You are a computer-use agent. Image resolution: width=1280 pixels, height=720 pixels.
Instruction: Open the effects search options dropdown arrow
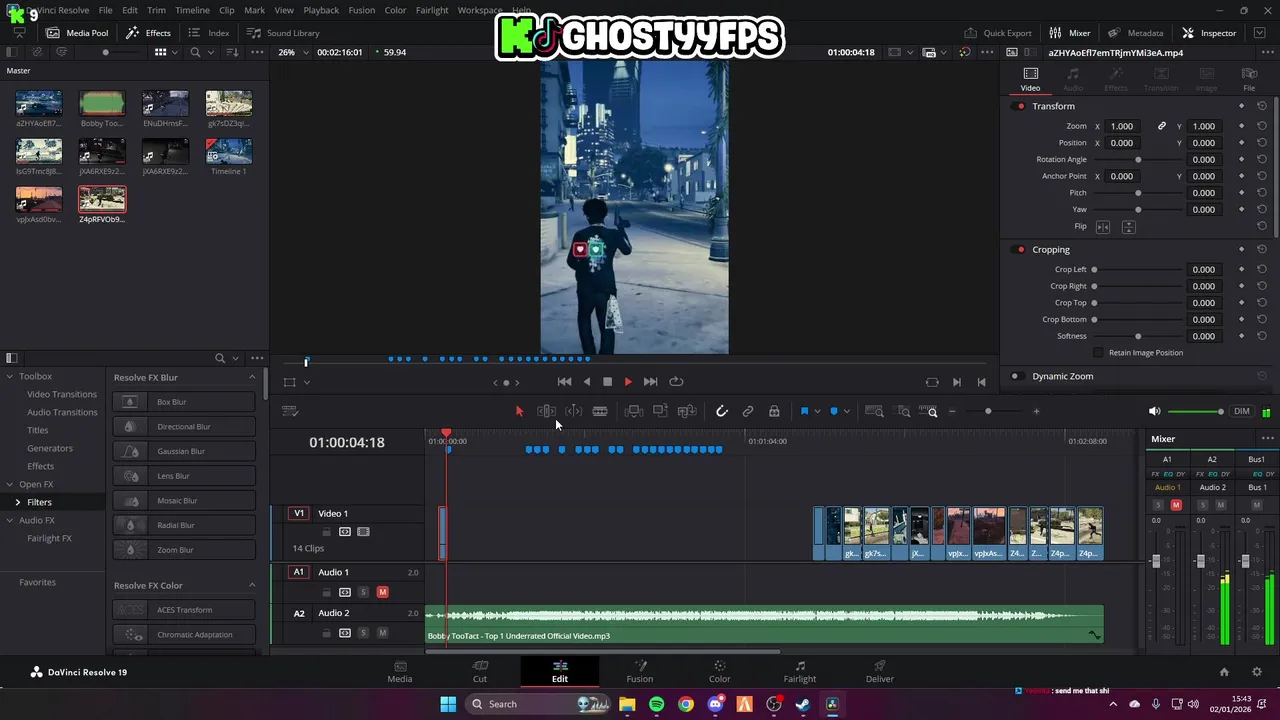tap(236, 358)
